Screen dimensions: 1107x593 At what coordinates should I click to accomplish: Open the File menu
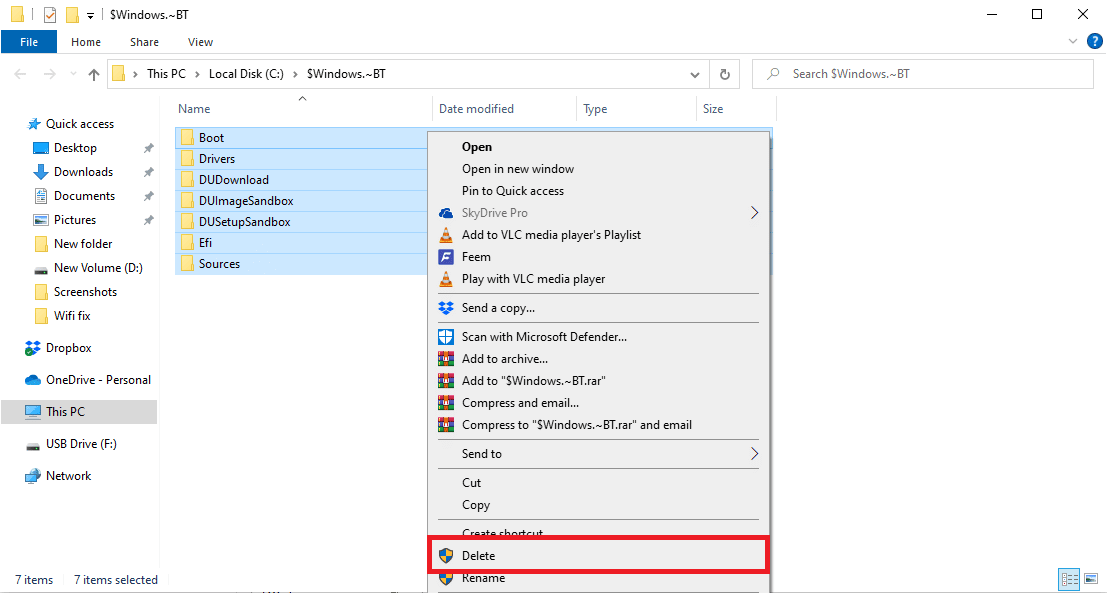(x=29, y=42)
